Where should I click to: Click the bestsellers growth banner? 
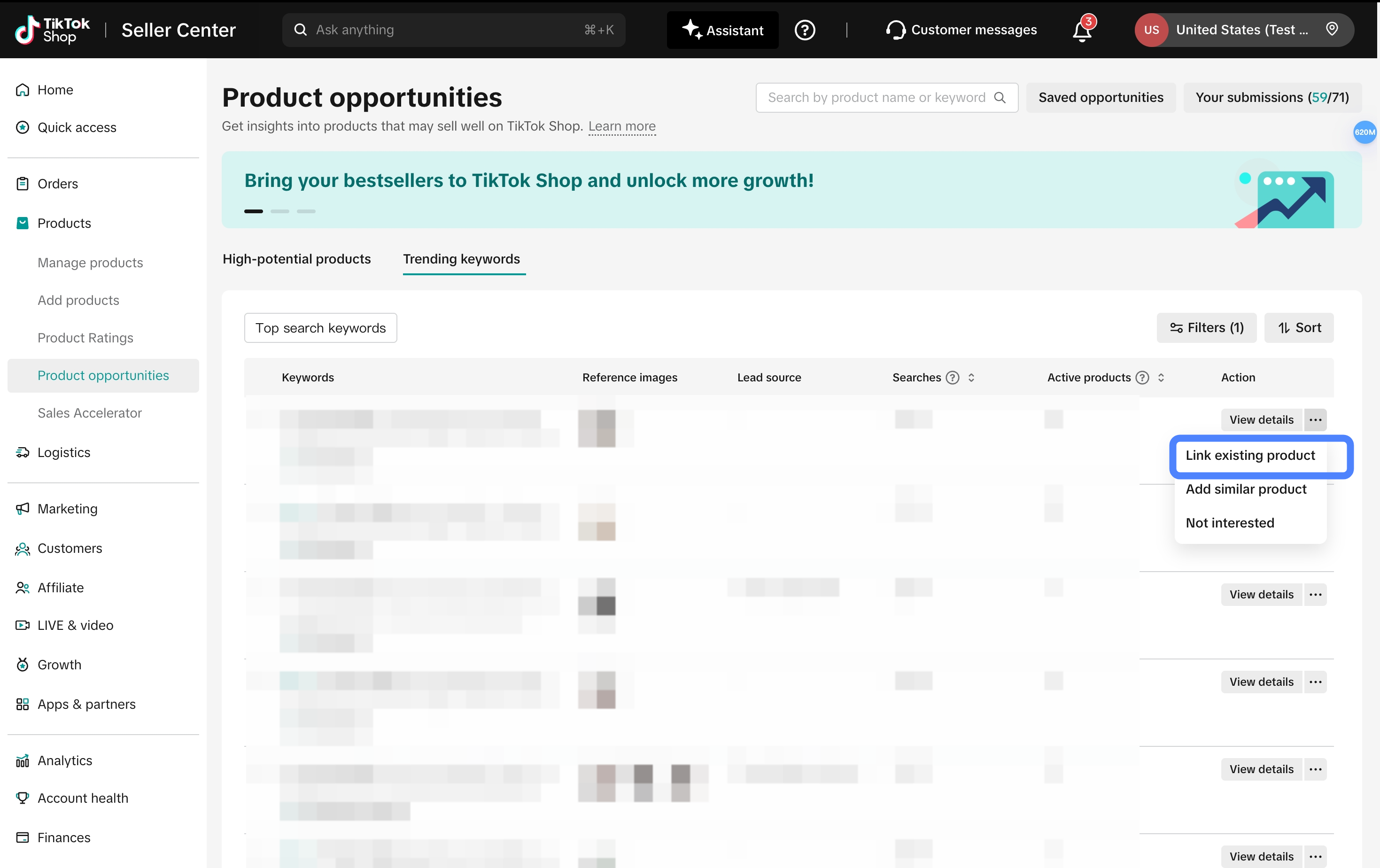coord(791,190)
